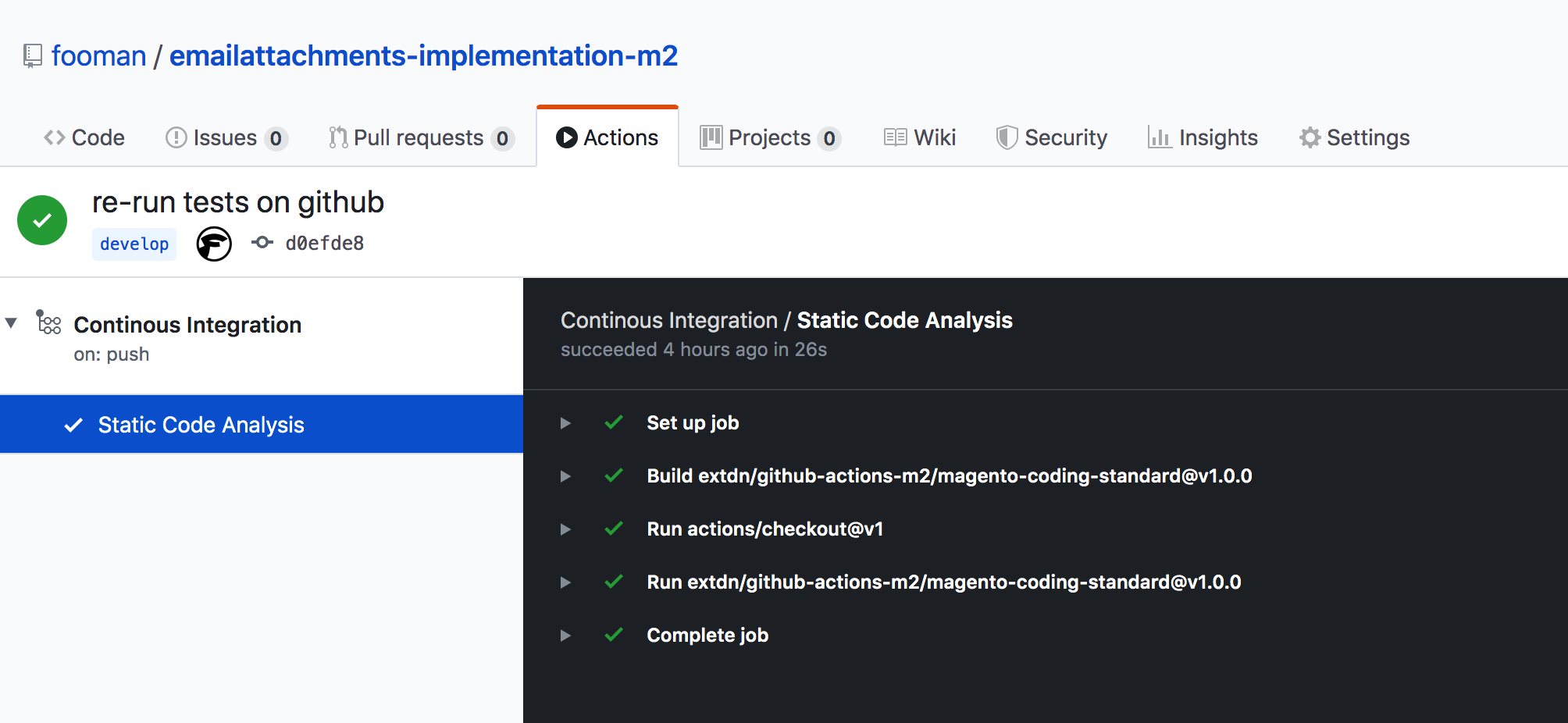
Task: Click the commit icon beside d0efde8
Action: (262, 243)
